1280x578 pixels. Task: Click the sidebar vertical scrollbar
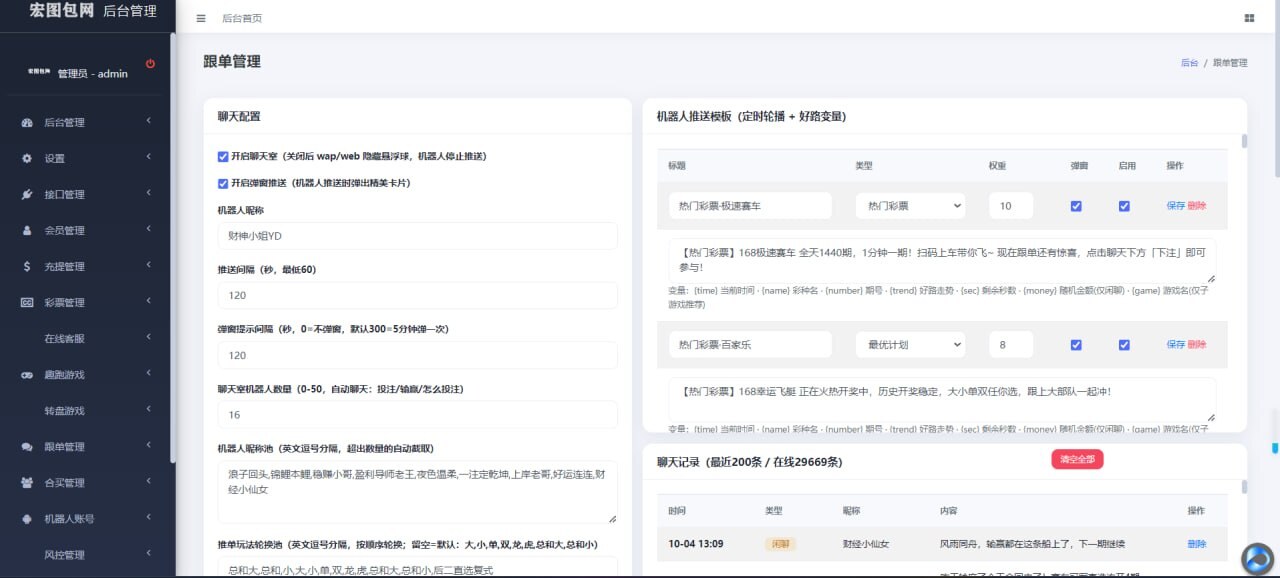(173, 250)
